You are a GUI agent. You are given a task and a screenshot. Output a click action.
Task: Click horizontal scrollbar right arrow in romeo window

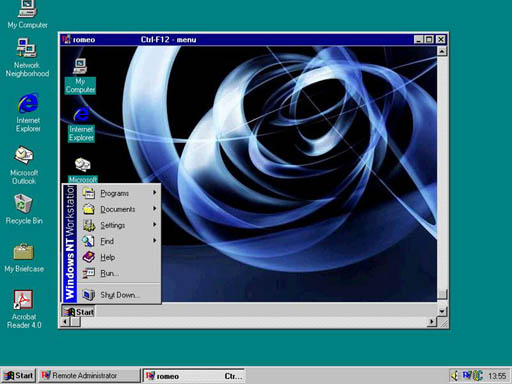(432, 322)
